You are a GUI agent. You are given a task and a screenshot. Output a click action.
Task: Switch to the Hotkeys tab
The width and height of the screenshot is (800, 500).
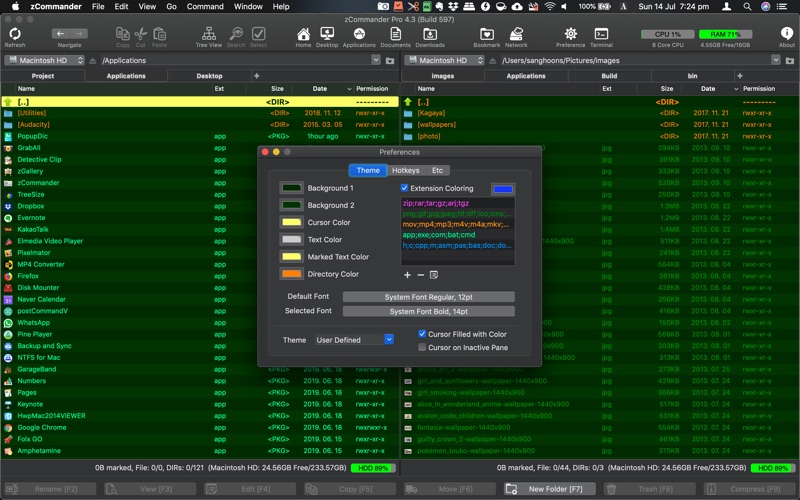click(x=405, y=170)
